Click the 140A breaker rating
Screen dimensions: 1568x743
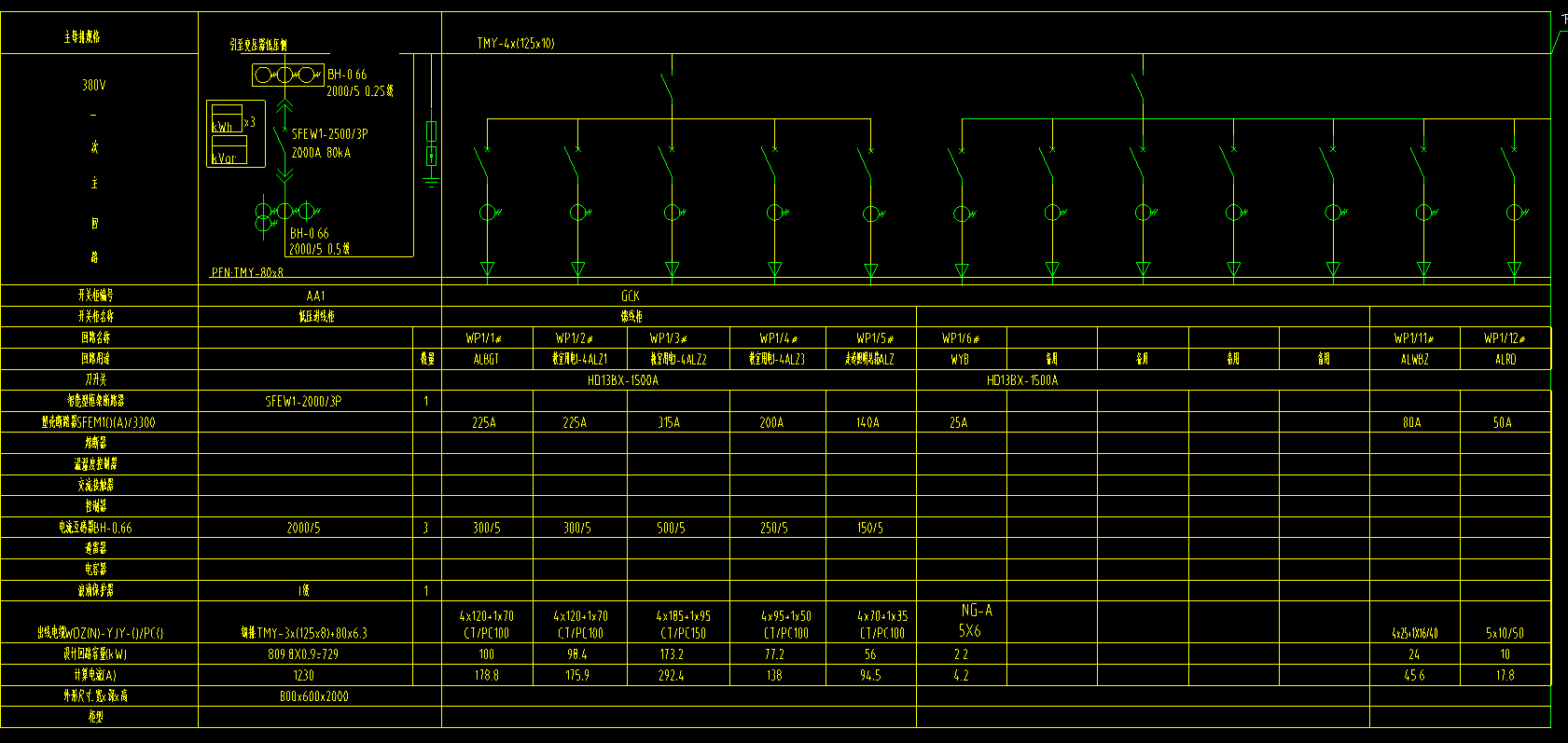867,422
